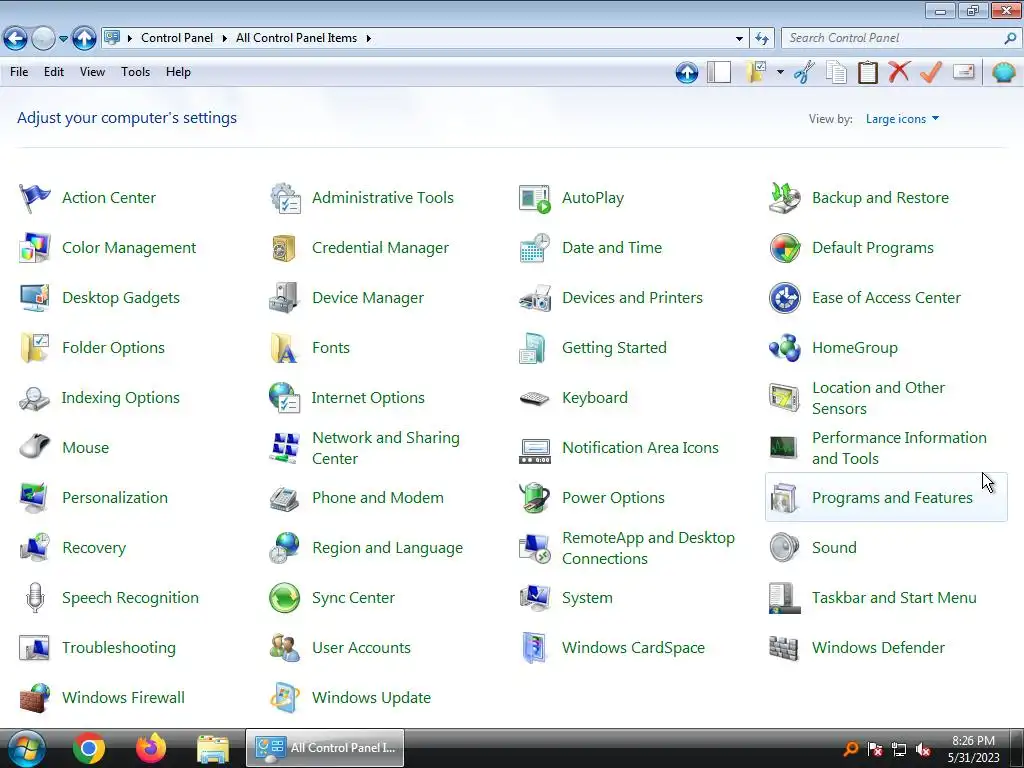Open Default Programs icon
The height and width of the screenshot is (768, 1024).
[784, 248]
